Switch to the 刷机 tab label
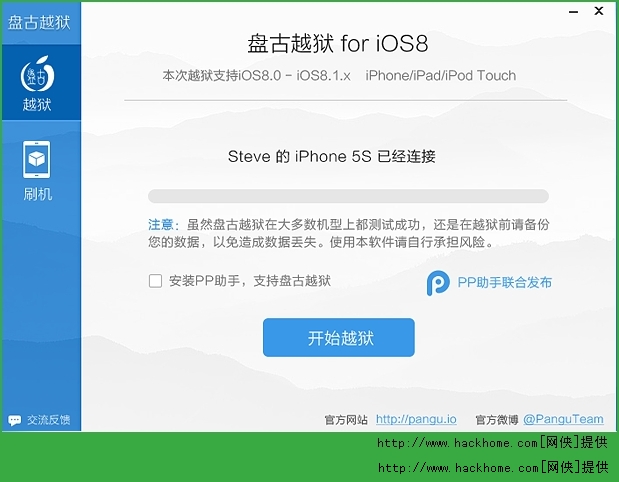Screen dimensions: 619x482 37,194
